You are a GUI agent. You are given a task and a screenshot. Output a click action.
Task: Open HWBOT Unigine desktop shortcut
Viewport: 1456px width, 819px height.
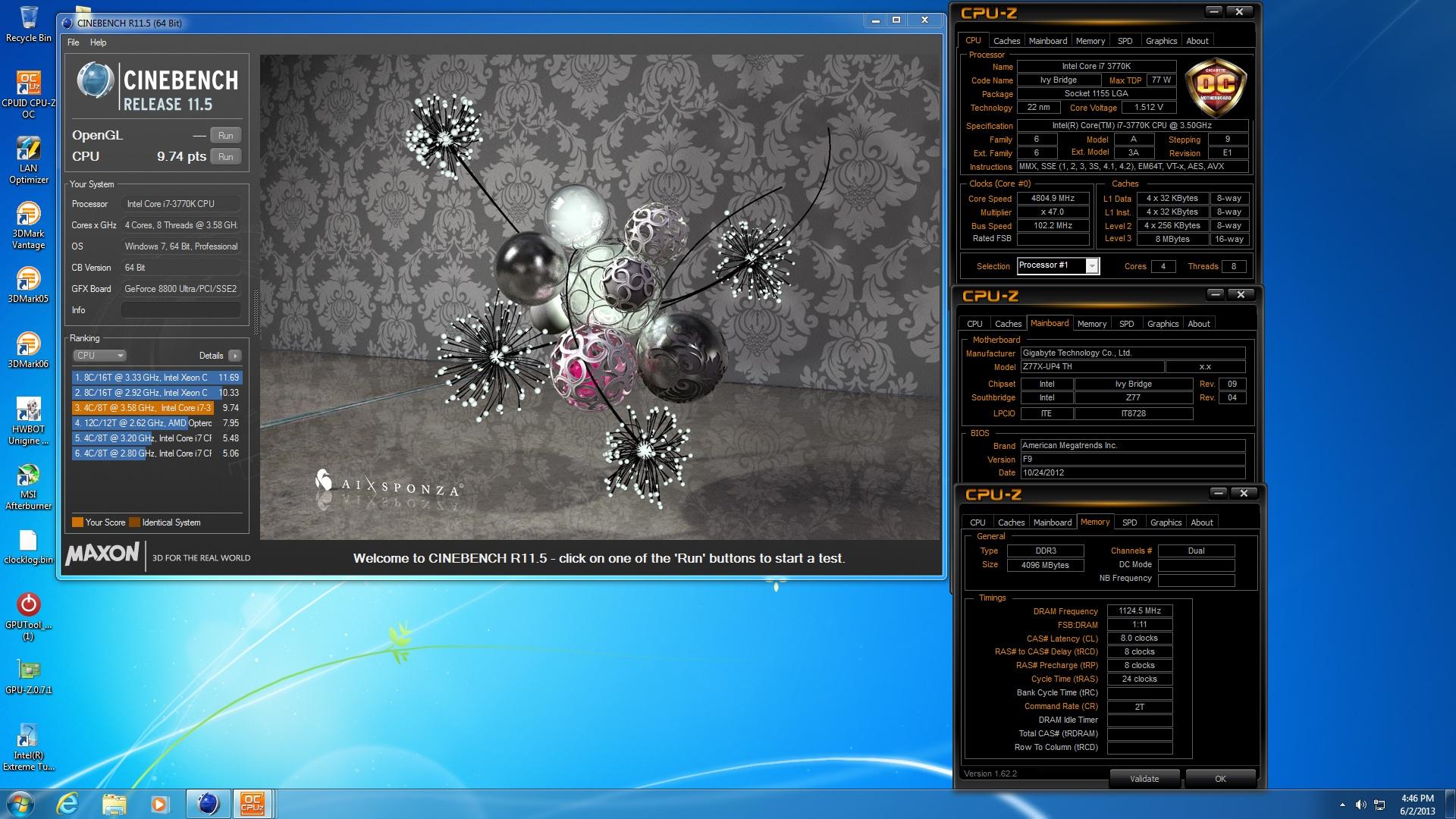pyautogui.click(x=28, y=421)
